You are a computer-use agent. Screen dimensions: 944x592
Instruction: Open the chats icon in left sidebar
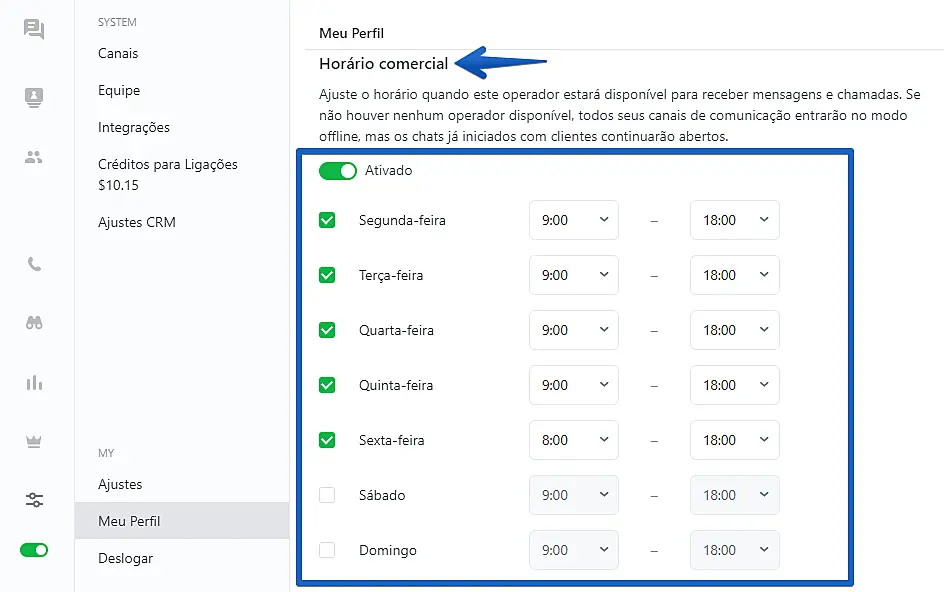[34, 29]
